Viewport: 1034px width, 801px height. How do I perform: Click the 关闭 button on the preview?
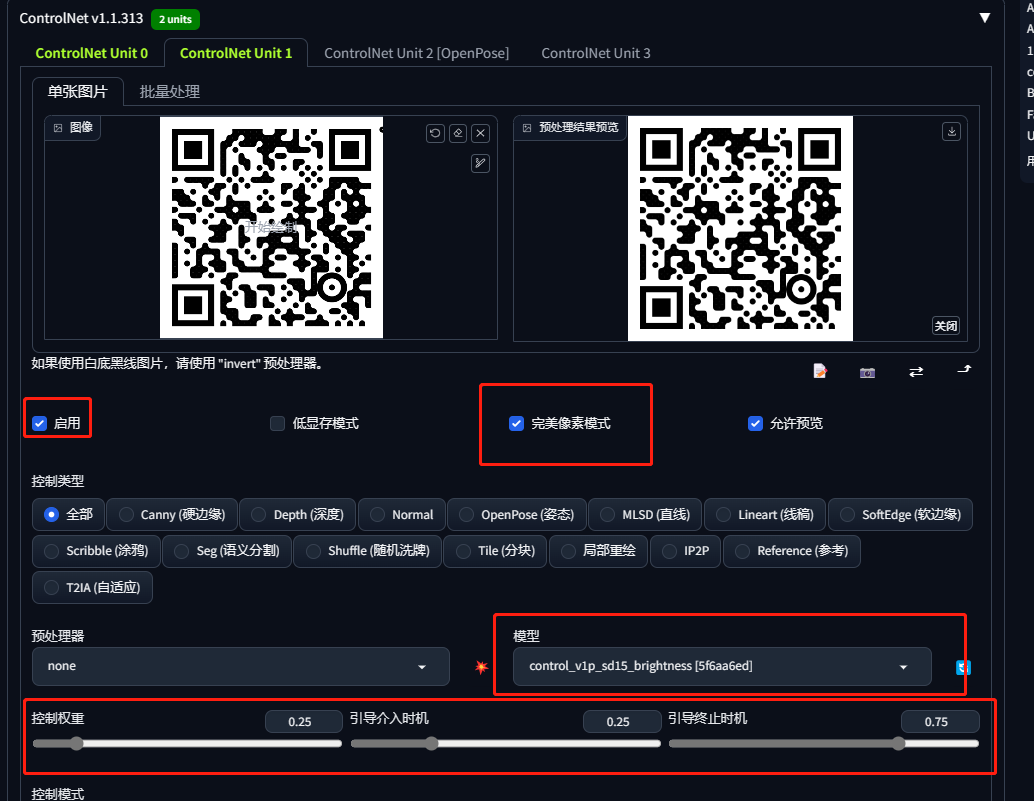946,326
